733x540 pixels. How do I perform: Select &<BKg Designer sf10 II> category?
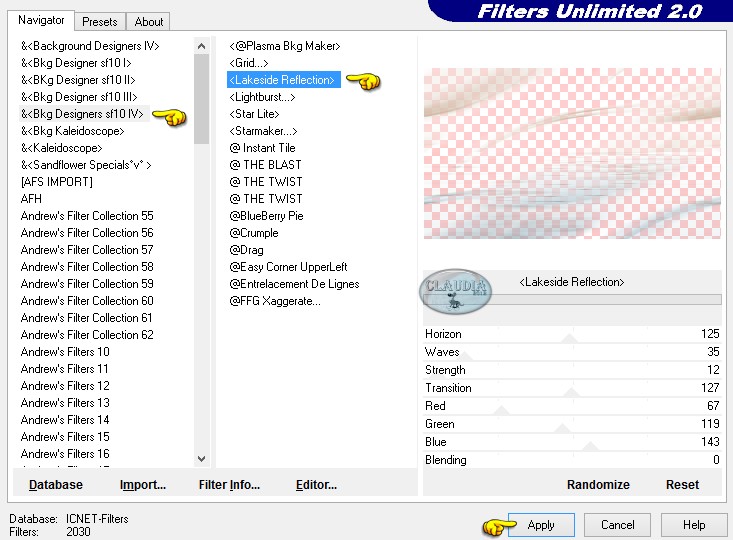pyautogui.click(x=78, y=80)
